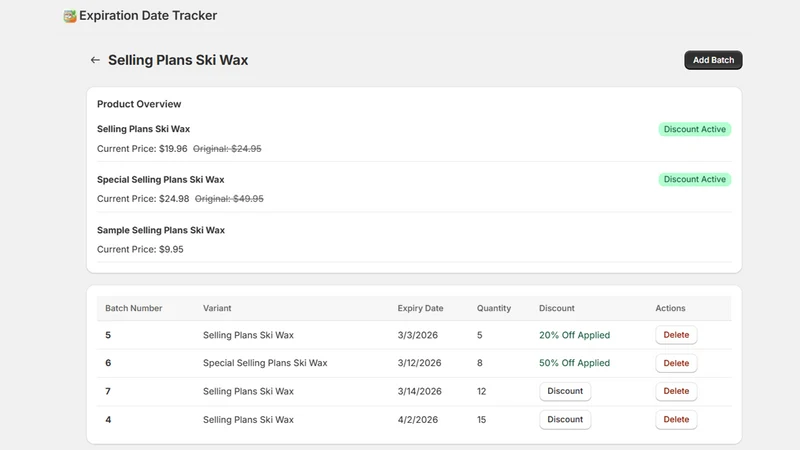Click the Product Overview heading
This screenshot has height=450, width=800.
pos(139,104)
